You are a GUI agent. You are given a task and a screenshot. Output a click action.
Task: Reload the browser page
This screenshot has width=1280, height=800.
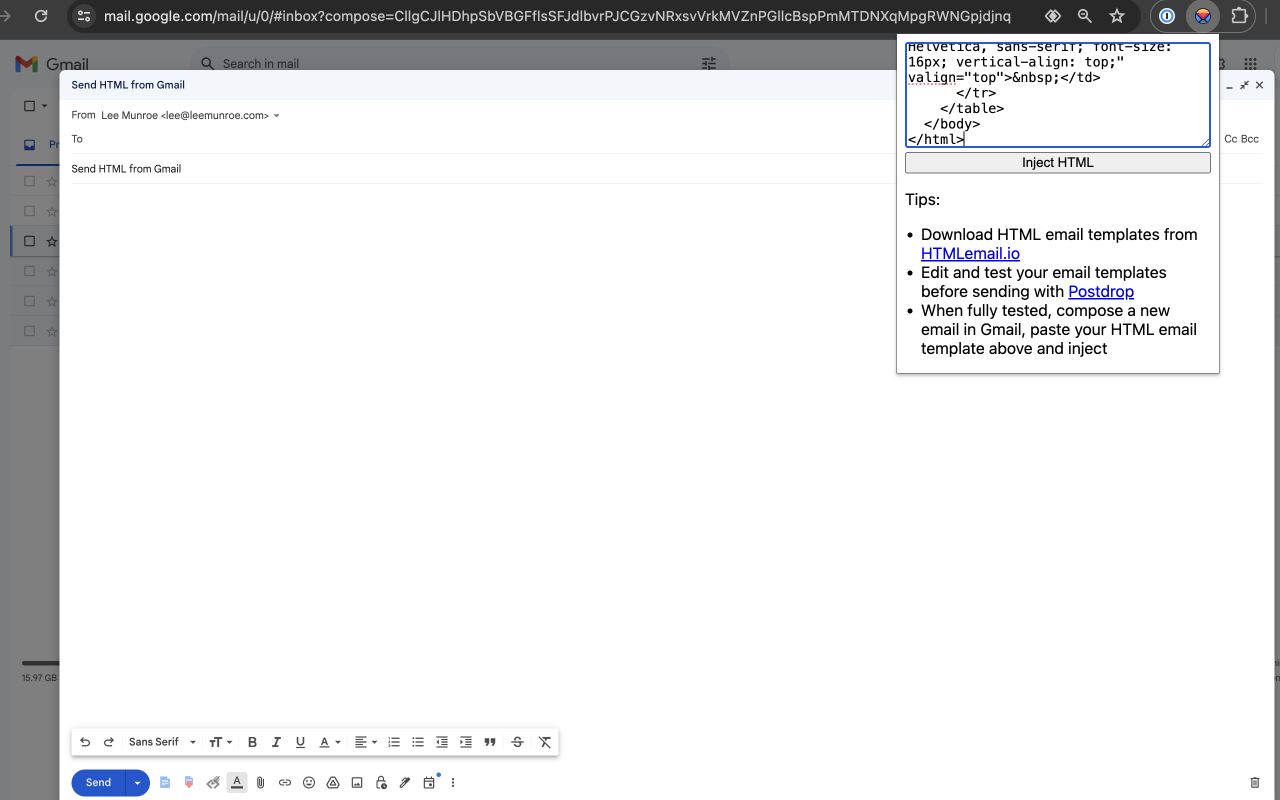[41, 16]
